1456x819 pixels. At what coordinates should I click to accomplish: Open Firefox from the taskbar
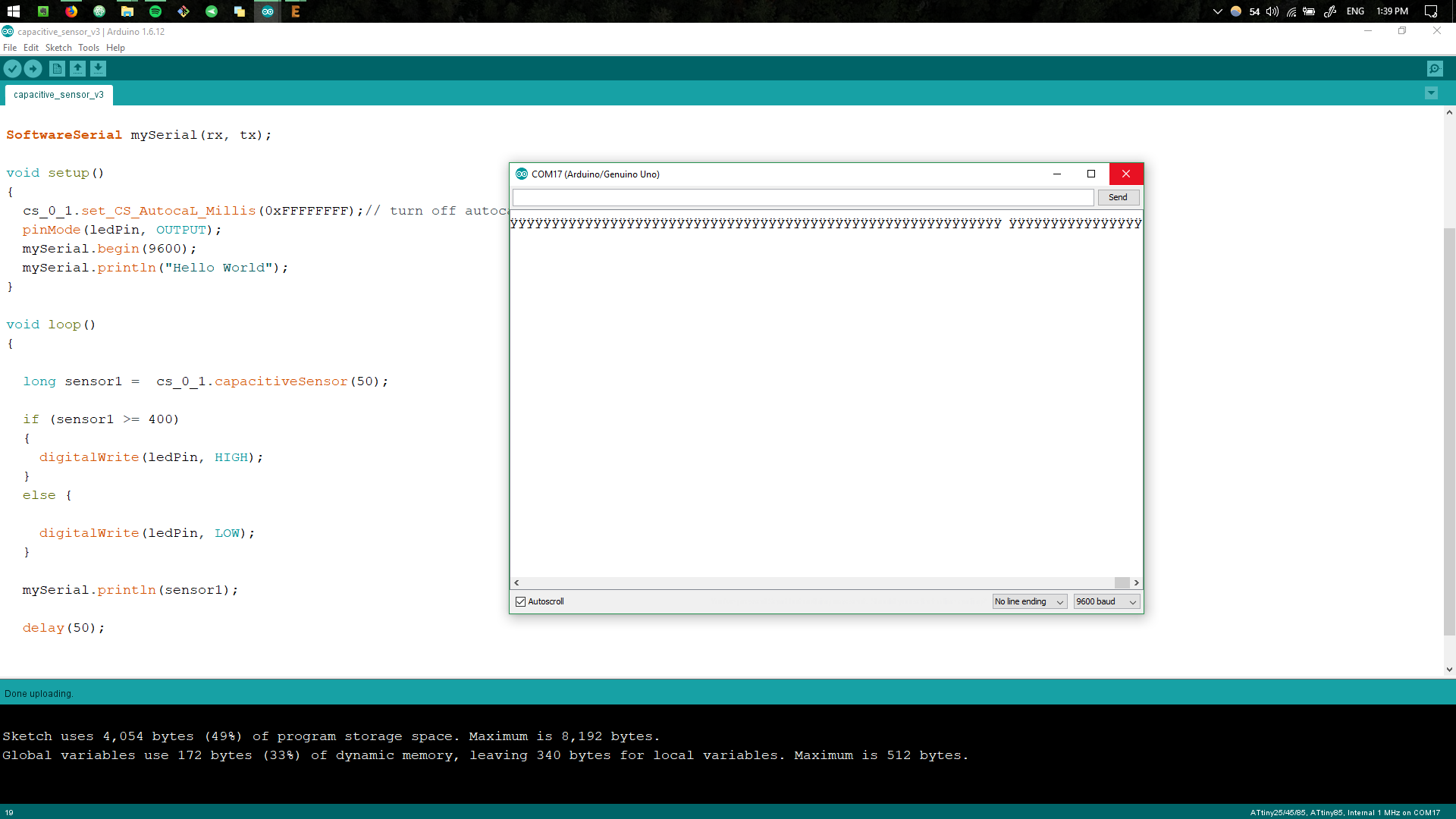pyautogui.click(x=71, y=11)
